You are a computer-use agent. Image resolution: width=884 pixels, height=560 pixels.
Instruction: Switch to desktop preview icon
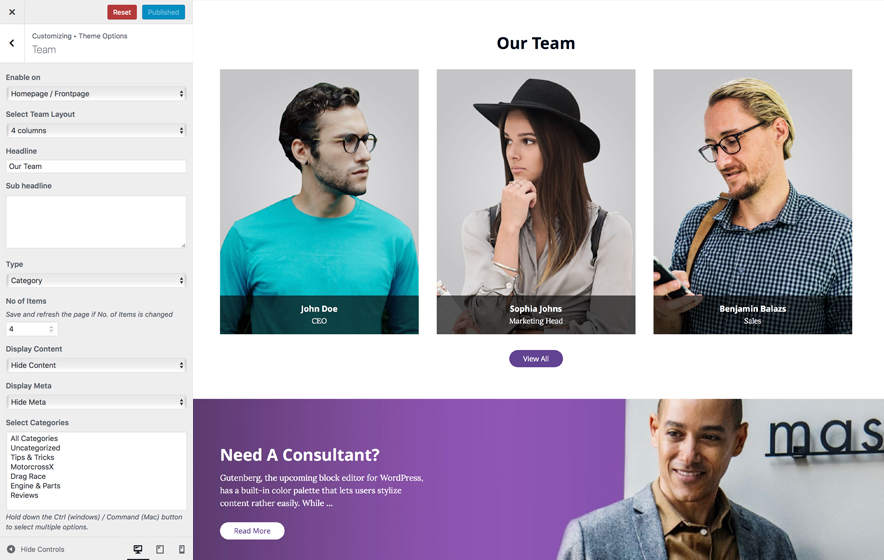(138, 549)
